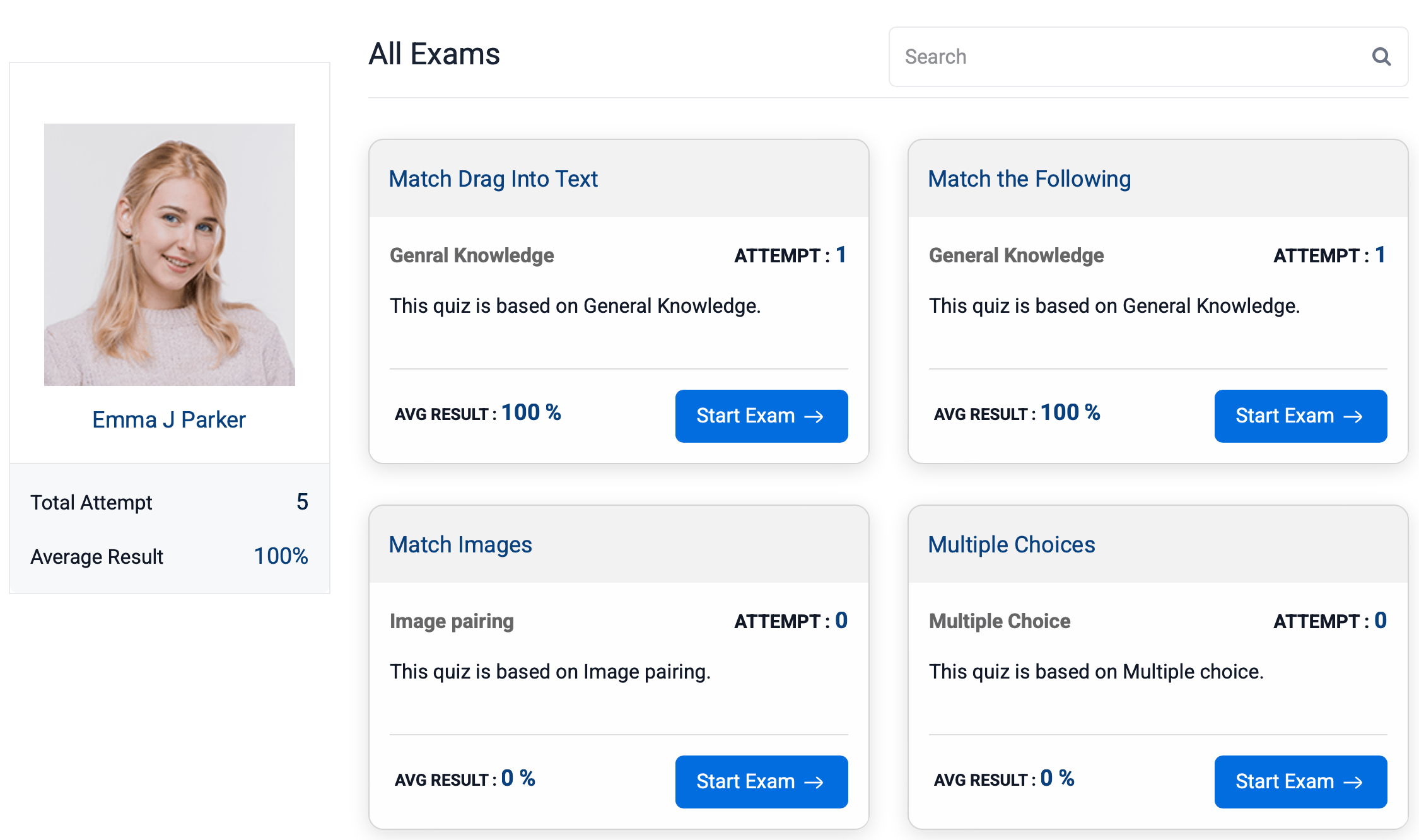Click Emma J Parker's profile photo
Screen dimensions: 1419x840
point(169,254)
